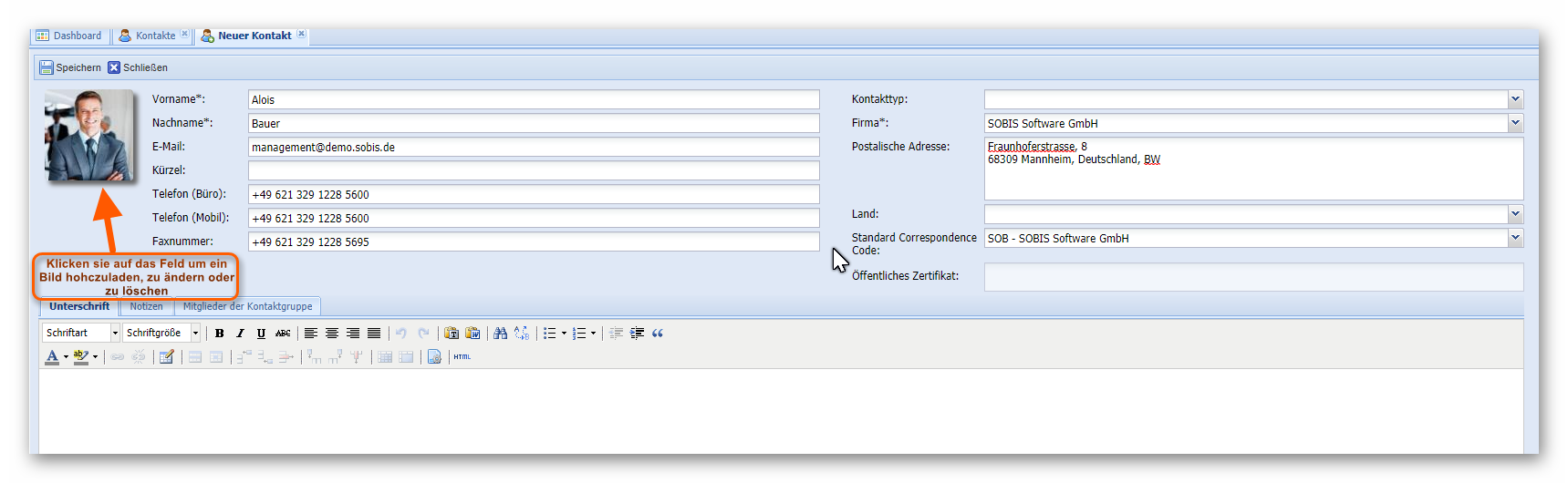Click the contact photo to upload image
1568x483 pixels.
(88, 135)
